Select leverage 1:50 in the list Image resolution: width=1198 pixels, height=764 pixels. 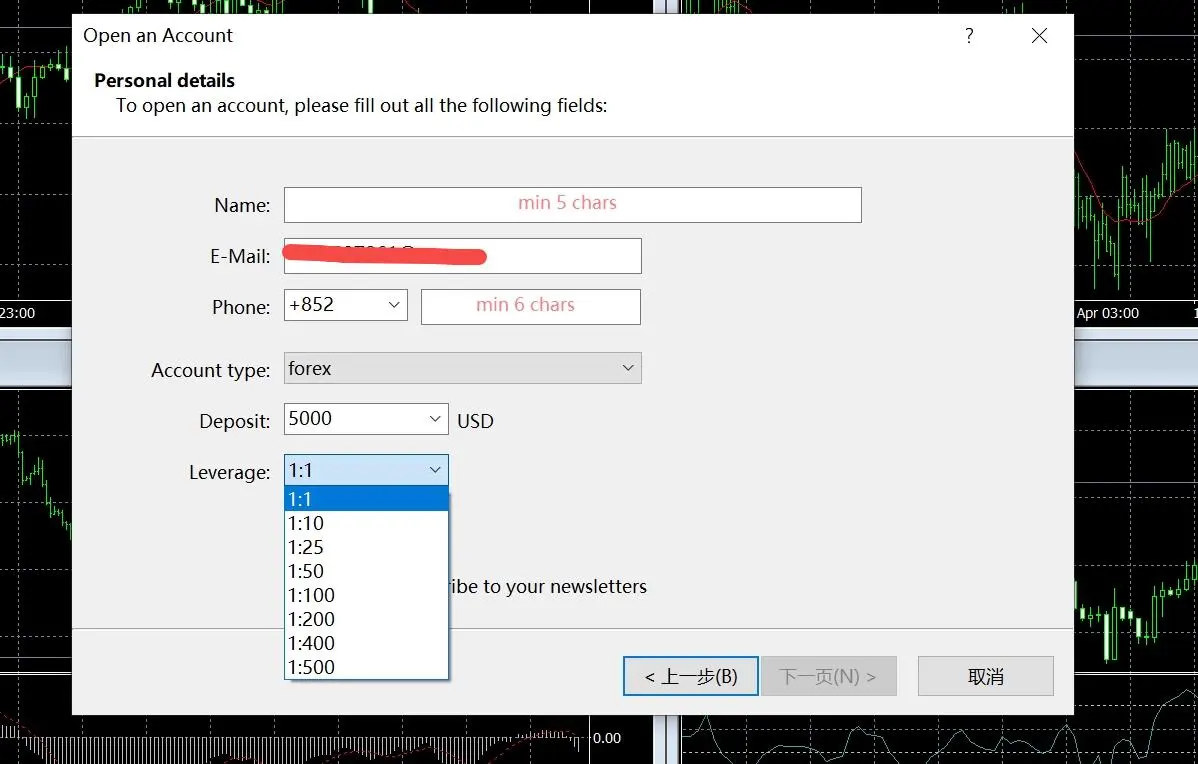[366, 571]
